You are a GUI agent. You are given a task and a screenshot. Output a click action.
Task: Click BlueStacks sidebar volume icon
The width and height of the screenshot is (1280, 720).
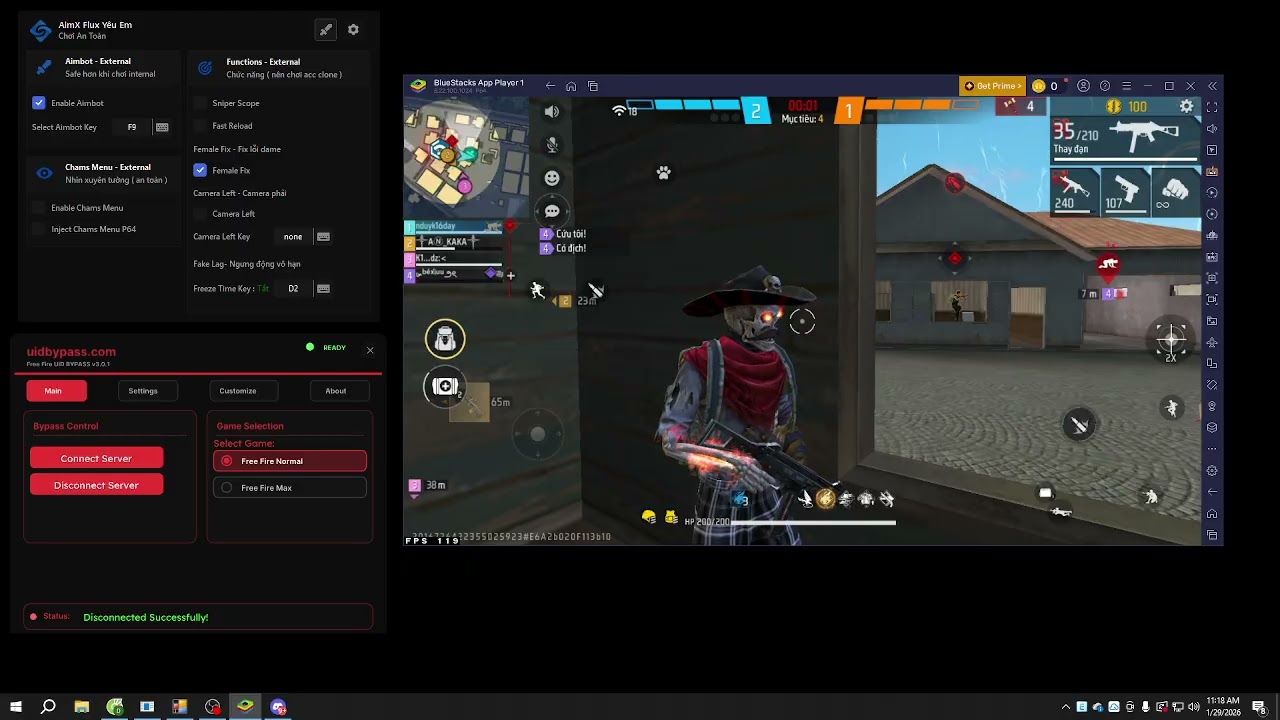coord(1212,128)
